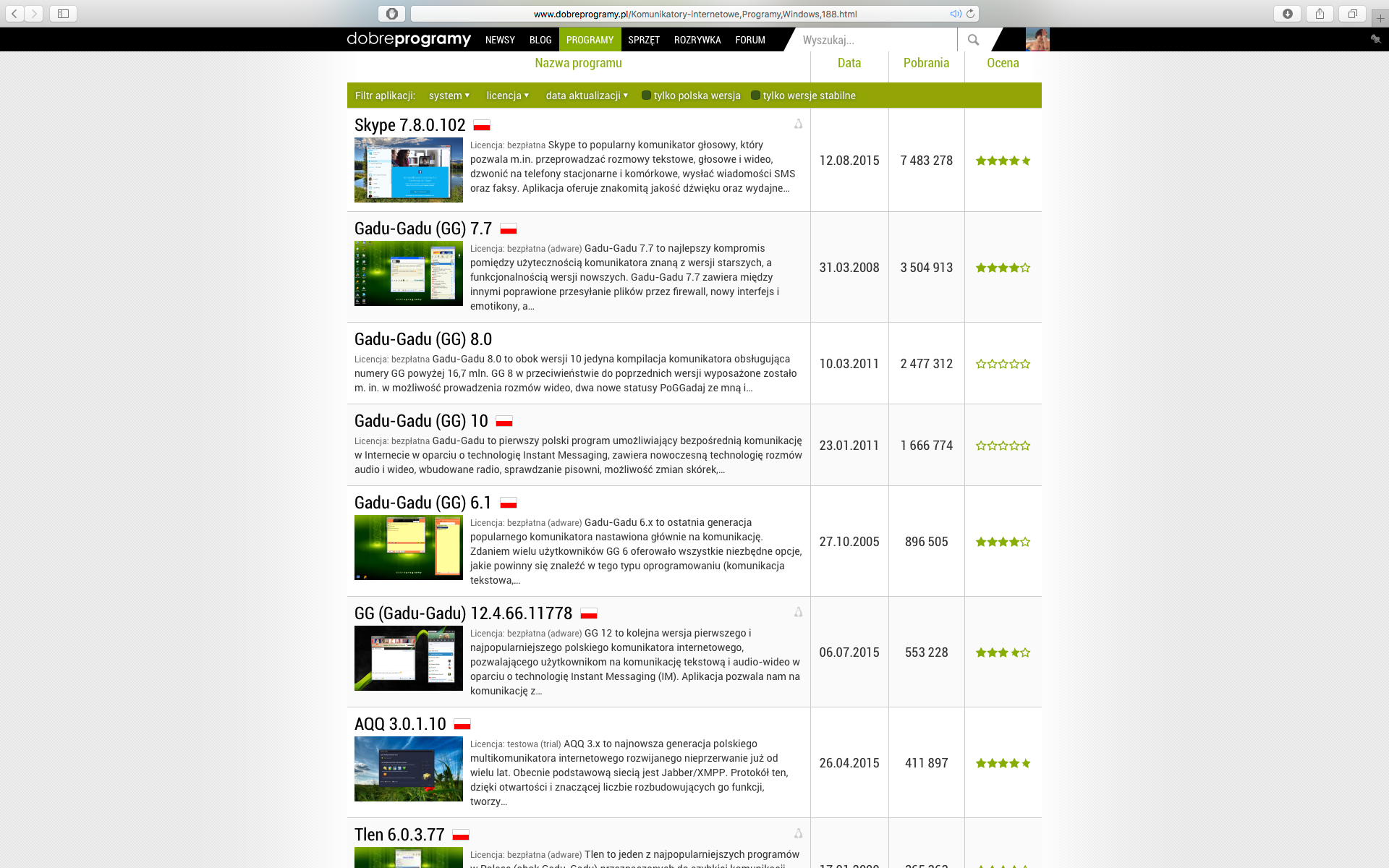1389x868 pixels.
Task: Click the bell icon in GG 12.4.66.11778 row
Action: (798, 612)
